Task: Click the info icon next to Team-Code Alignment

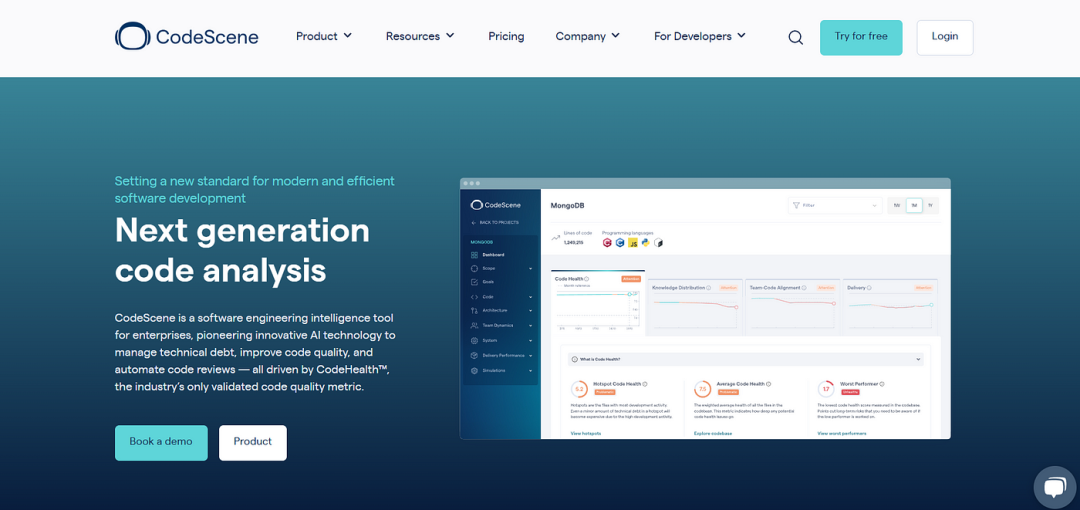Action: coord(804,287)
